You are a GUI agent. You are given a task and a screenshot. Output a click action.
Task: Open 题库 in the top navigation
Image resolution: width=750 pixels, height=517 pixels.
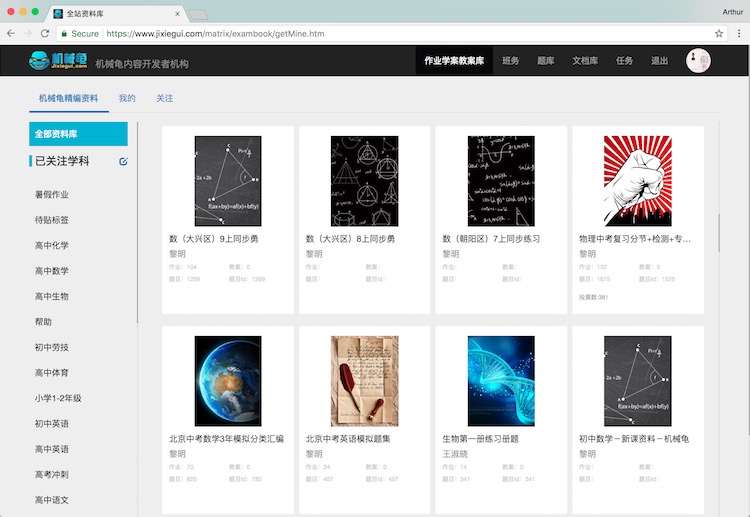[x=545, y=61]
